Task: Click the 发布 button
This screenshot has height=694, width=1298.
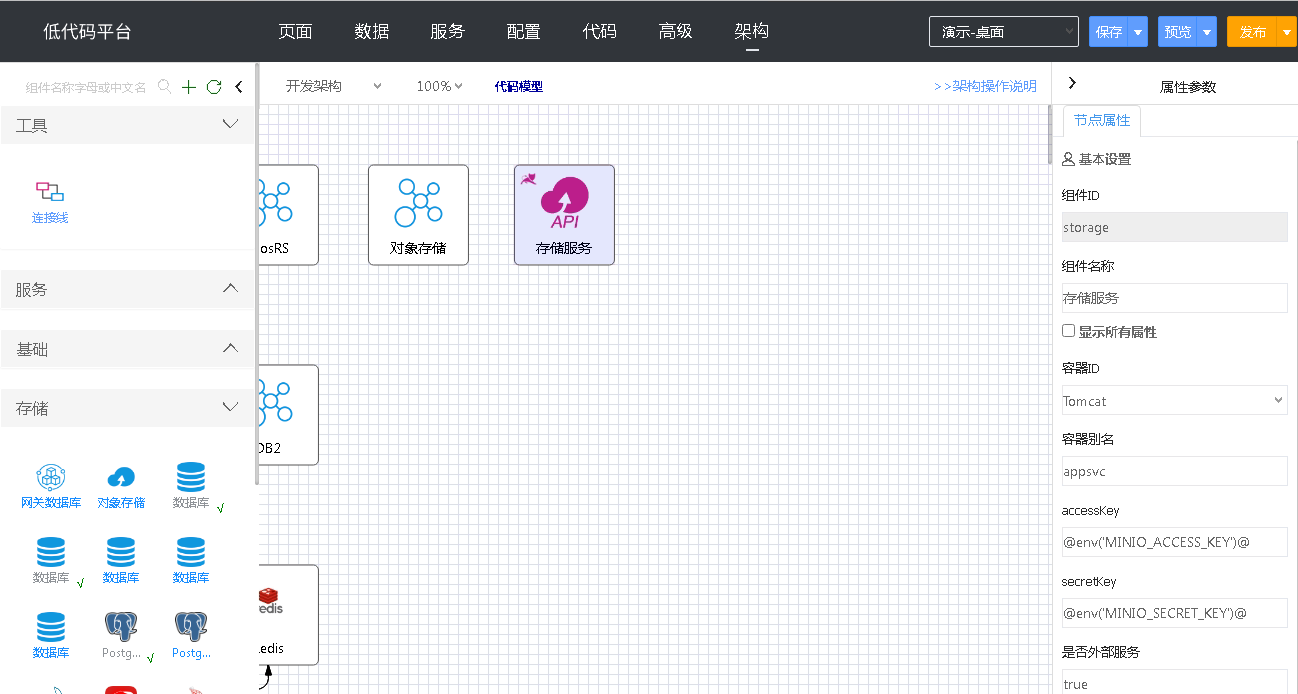Action: [x=1252, y=32]
